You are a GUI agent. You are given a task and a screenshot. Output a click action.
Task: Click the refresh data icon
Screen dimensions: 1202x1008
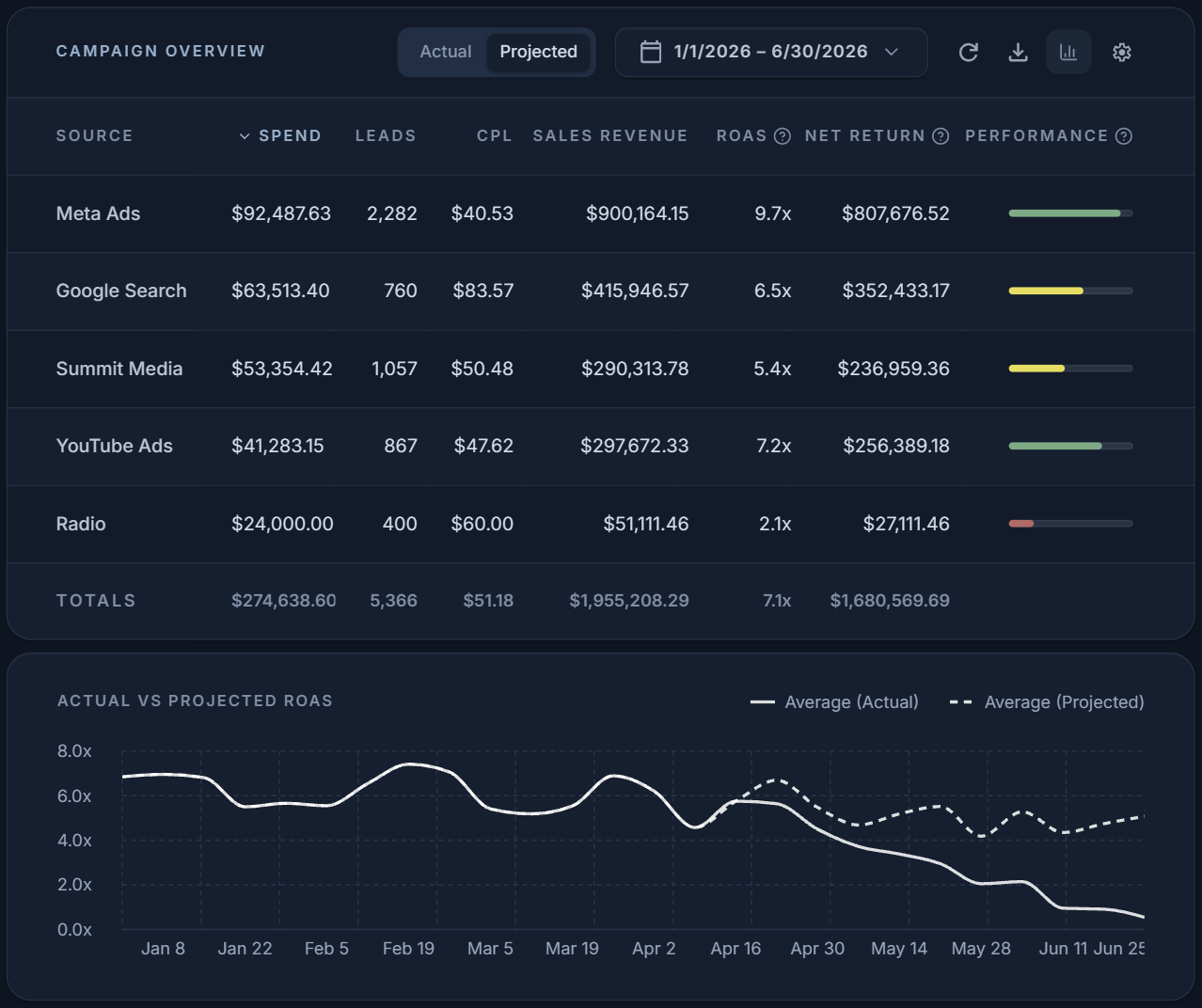click(968, 52)
